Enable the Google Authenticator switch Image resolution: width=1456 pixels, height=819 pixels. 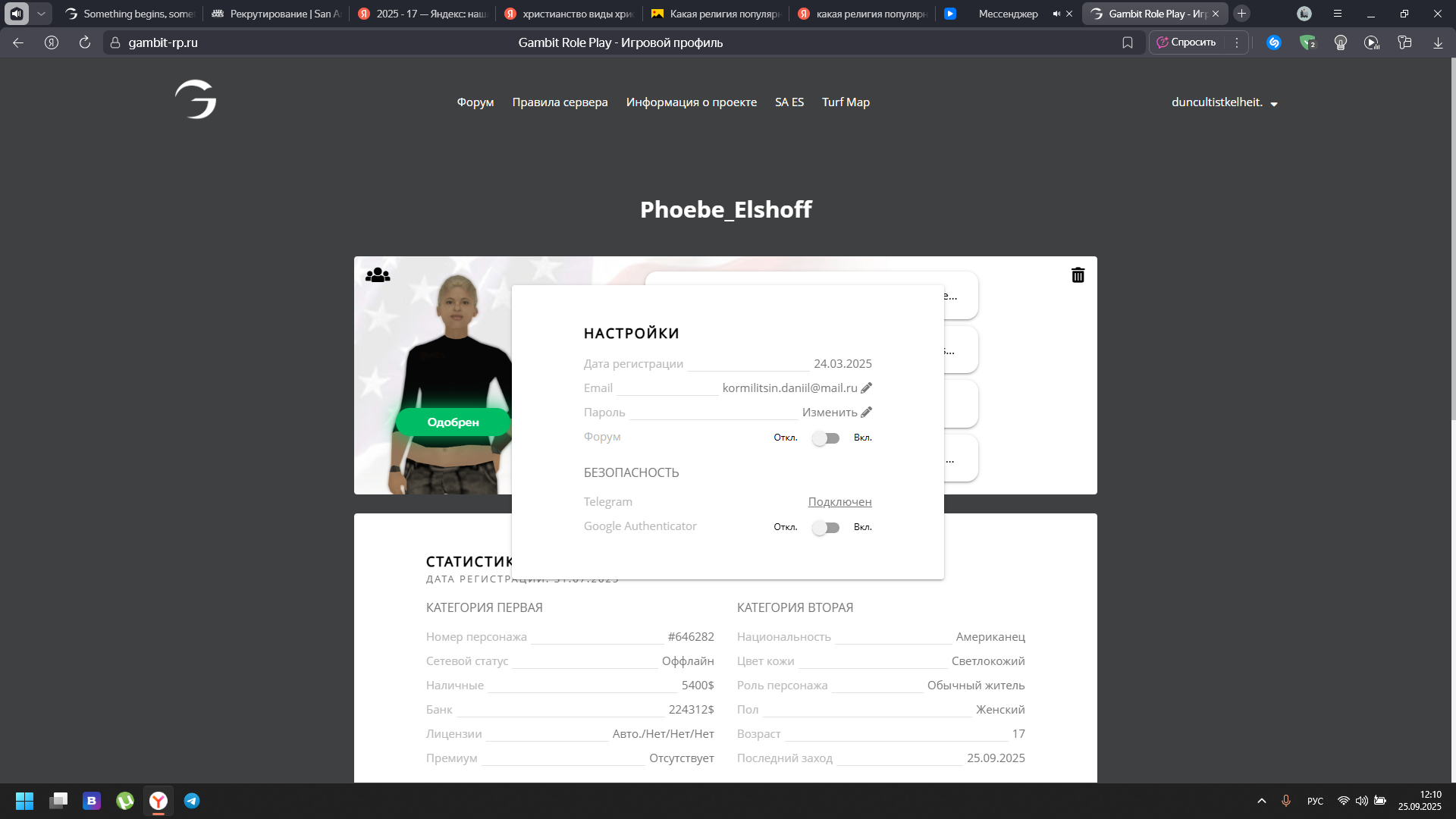coord(825,528)
